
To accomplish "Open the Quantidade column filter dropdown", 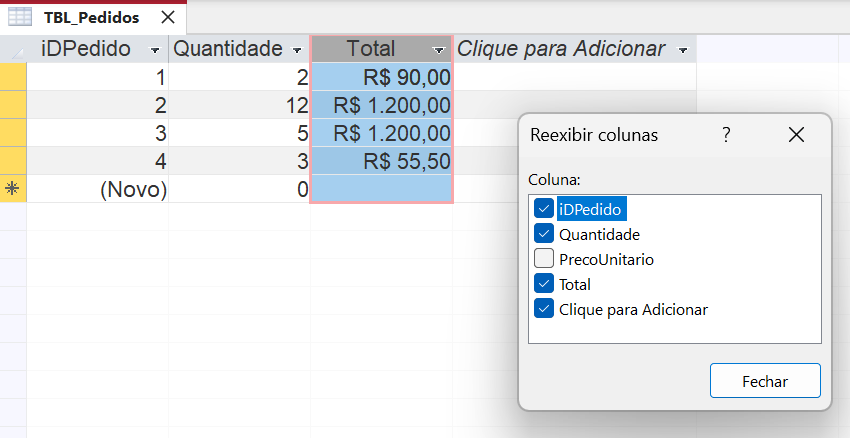I will point(297,50).
